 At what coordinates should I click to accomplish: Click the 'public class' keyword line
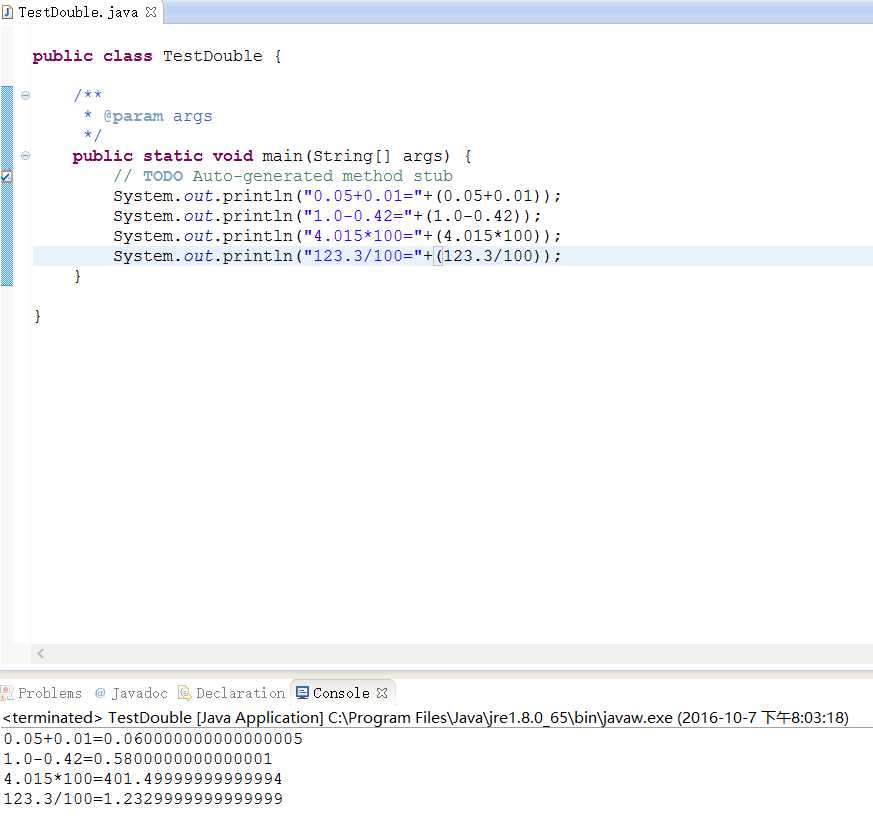point(157,56)
